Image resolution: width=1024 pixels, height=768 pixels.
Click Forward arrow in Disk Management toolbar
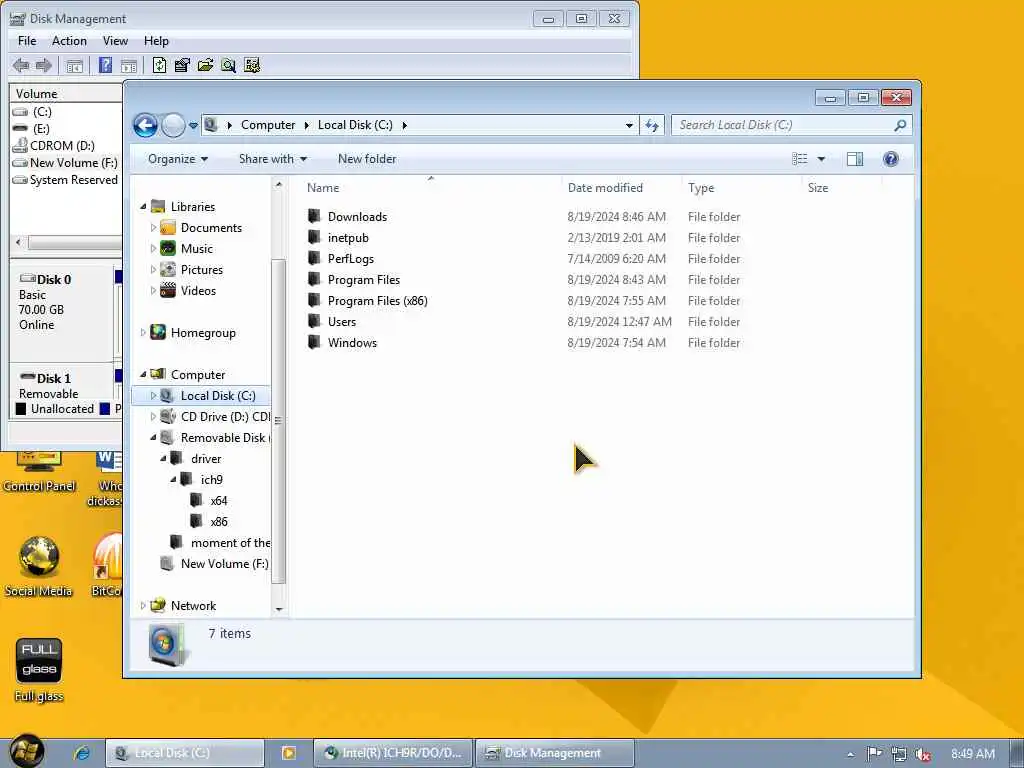44,65
